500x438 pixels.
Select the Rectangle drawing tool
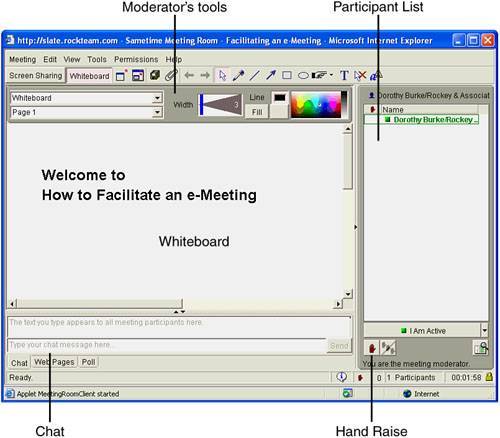click(287, 75)
